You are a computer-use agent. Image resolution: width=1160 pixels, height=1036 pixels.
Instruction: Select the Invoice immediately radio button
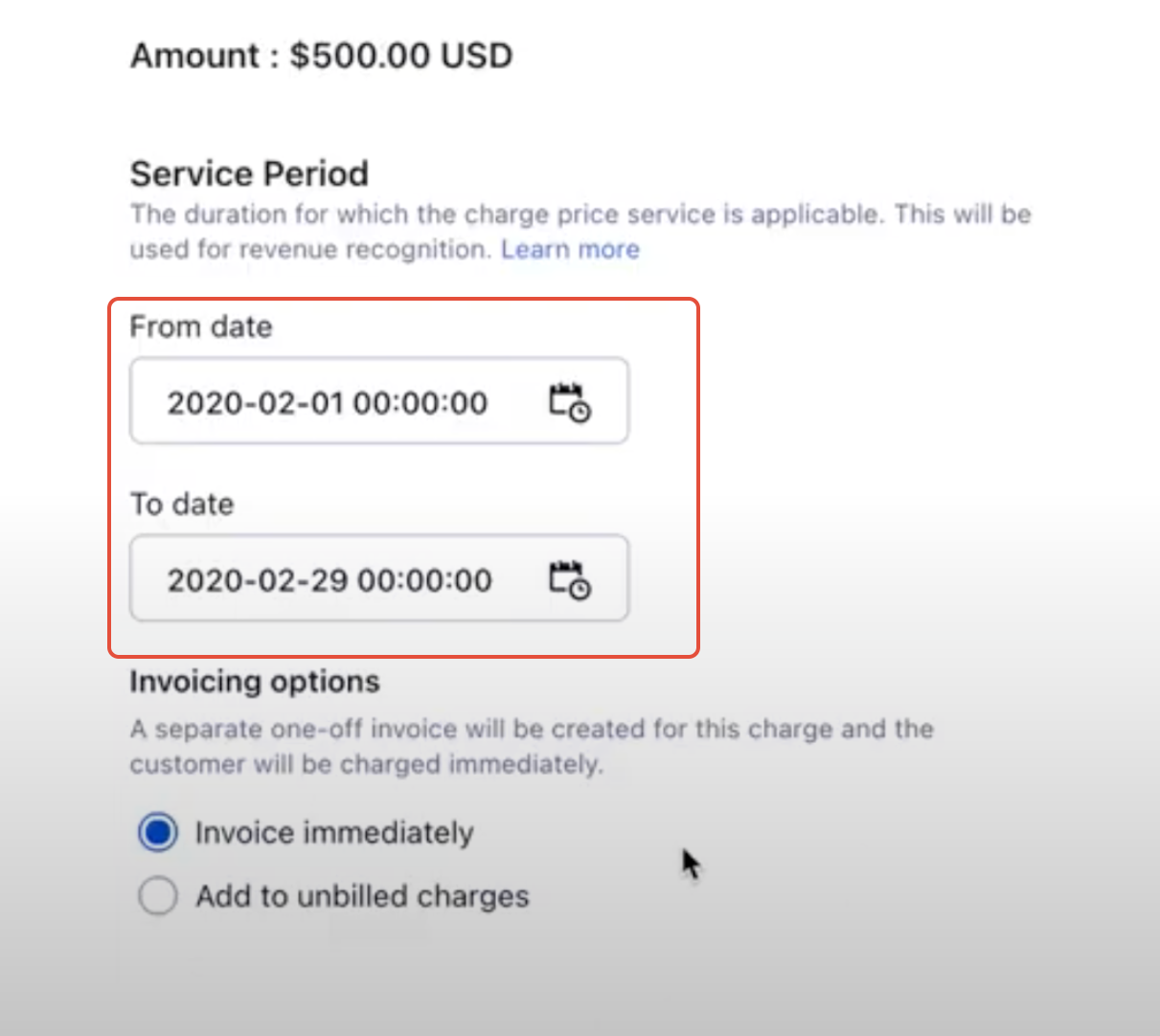[158, 832]
